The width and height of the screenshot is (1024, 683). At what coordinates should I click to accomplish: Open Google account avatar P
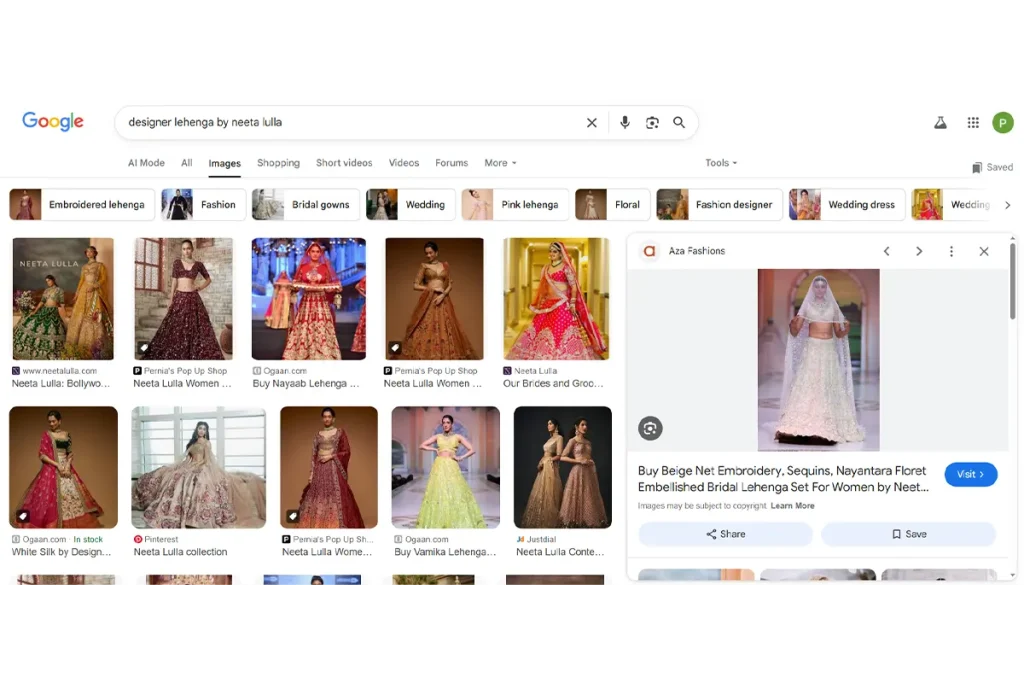pyautogui.click(x=1002, y=123)
